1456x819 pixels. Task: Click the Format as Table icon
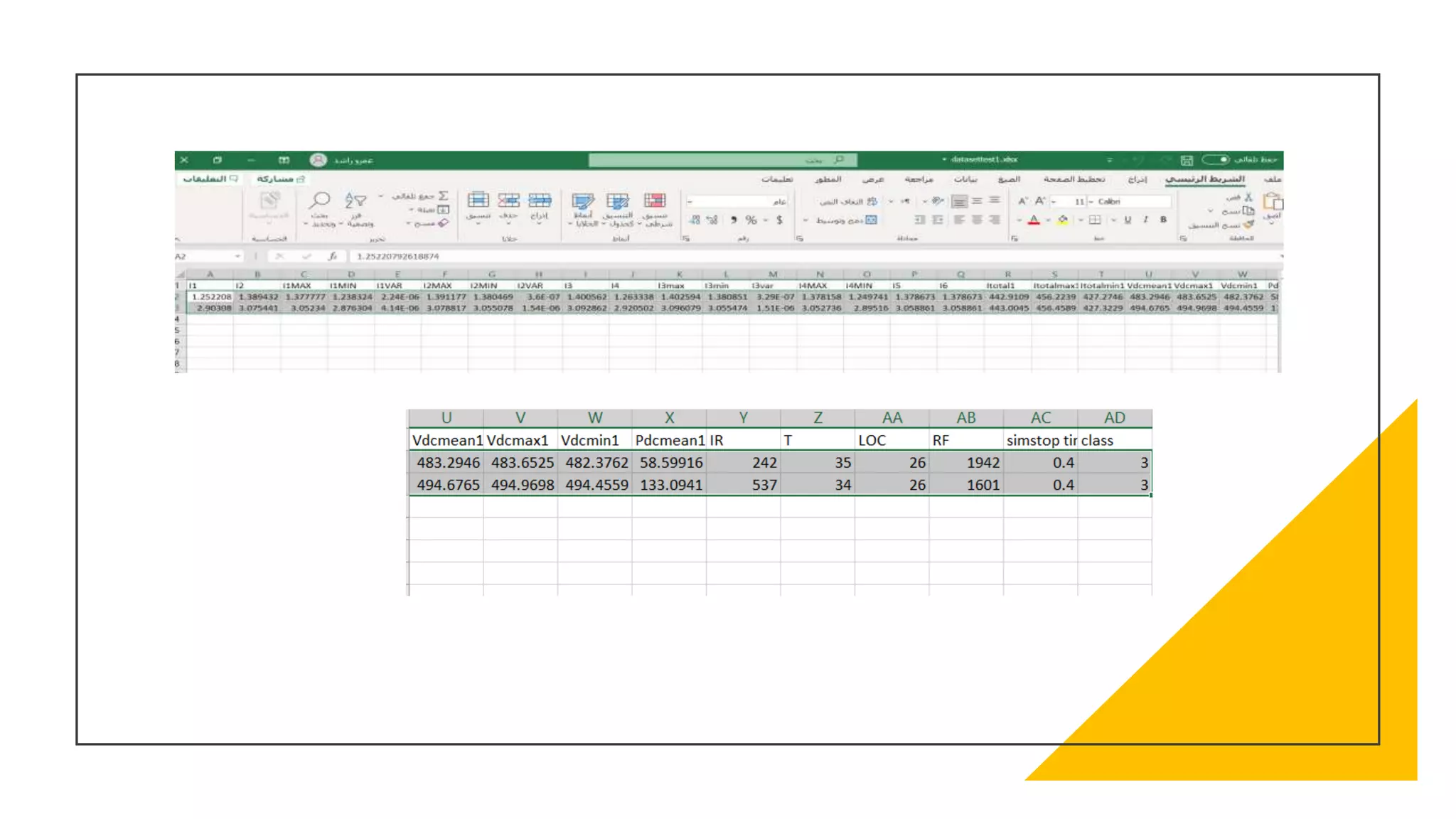(x=617, y=201)
